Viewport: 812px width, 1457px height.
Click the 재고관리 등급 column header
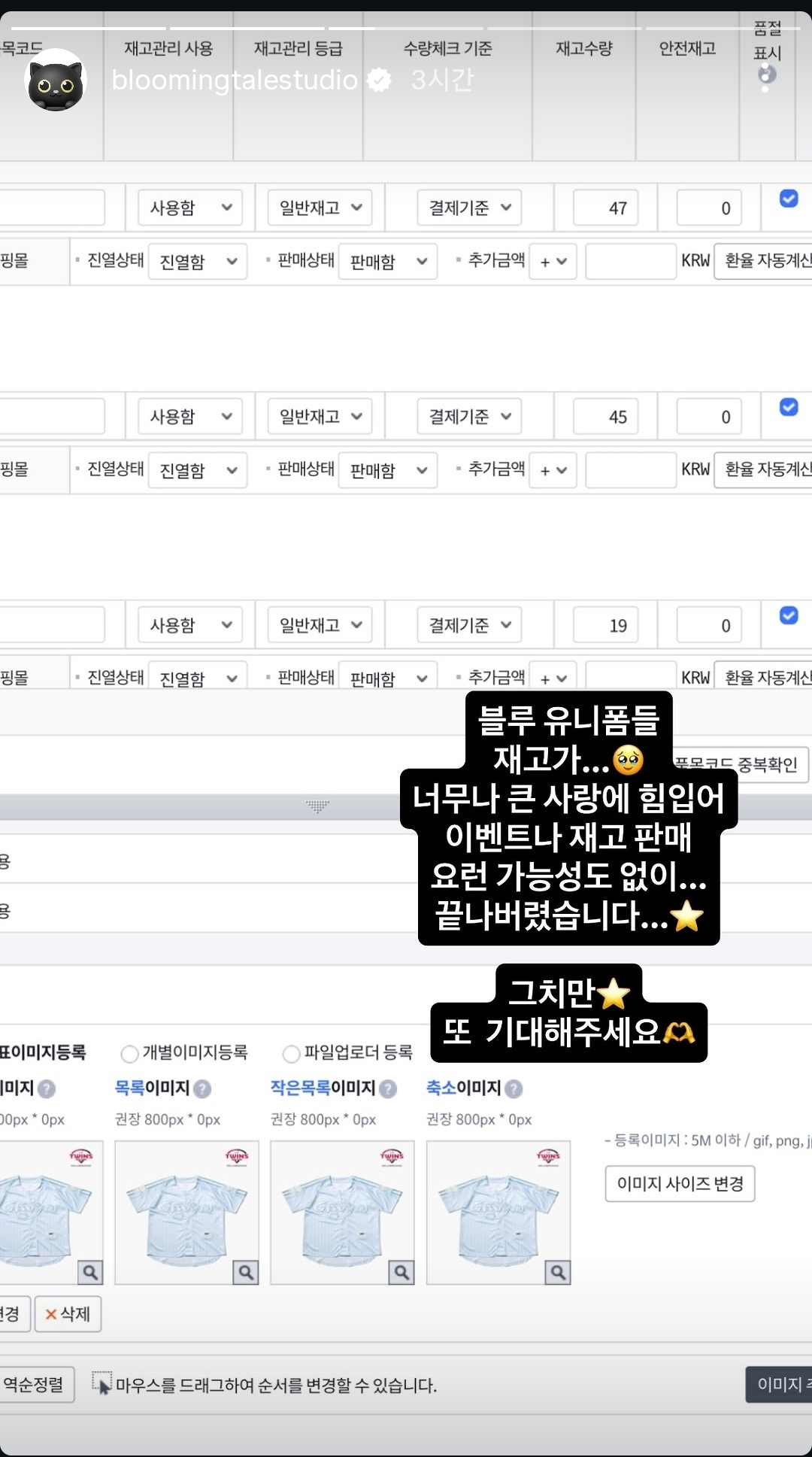298,49
